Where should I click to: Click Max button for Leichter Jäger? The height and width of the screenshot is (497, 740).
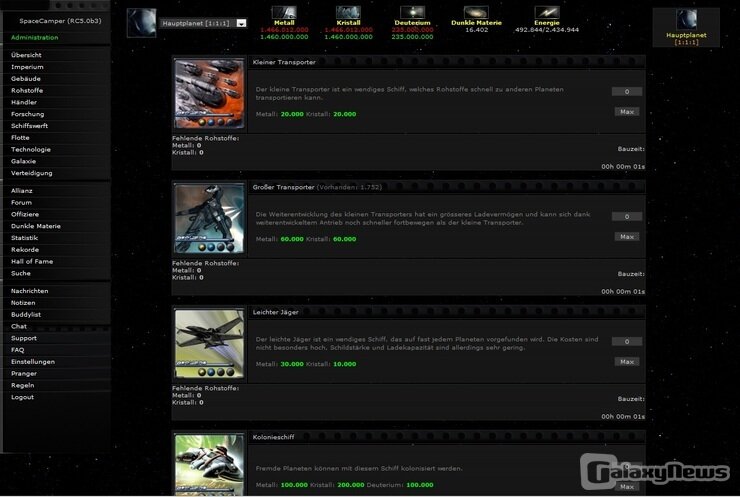click(x=627, y=362)
